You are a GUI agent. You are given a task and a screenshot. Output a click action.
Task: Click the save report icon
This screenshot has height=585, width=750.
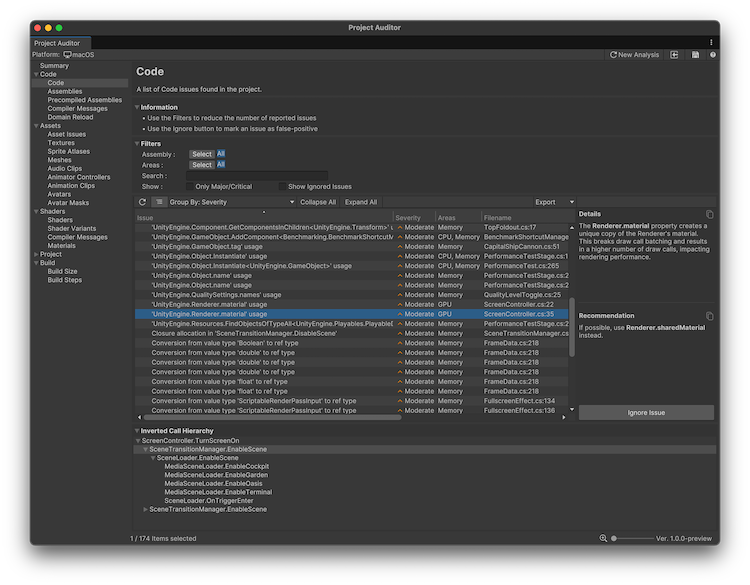(x=695, y=55)
